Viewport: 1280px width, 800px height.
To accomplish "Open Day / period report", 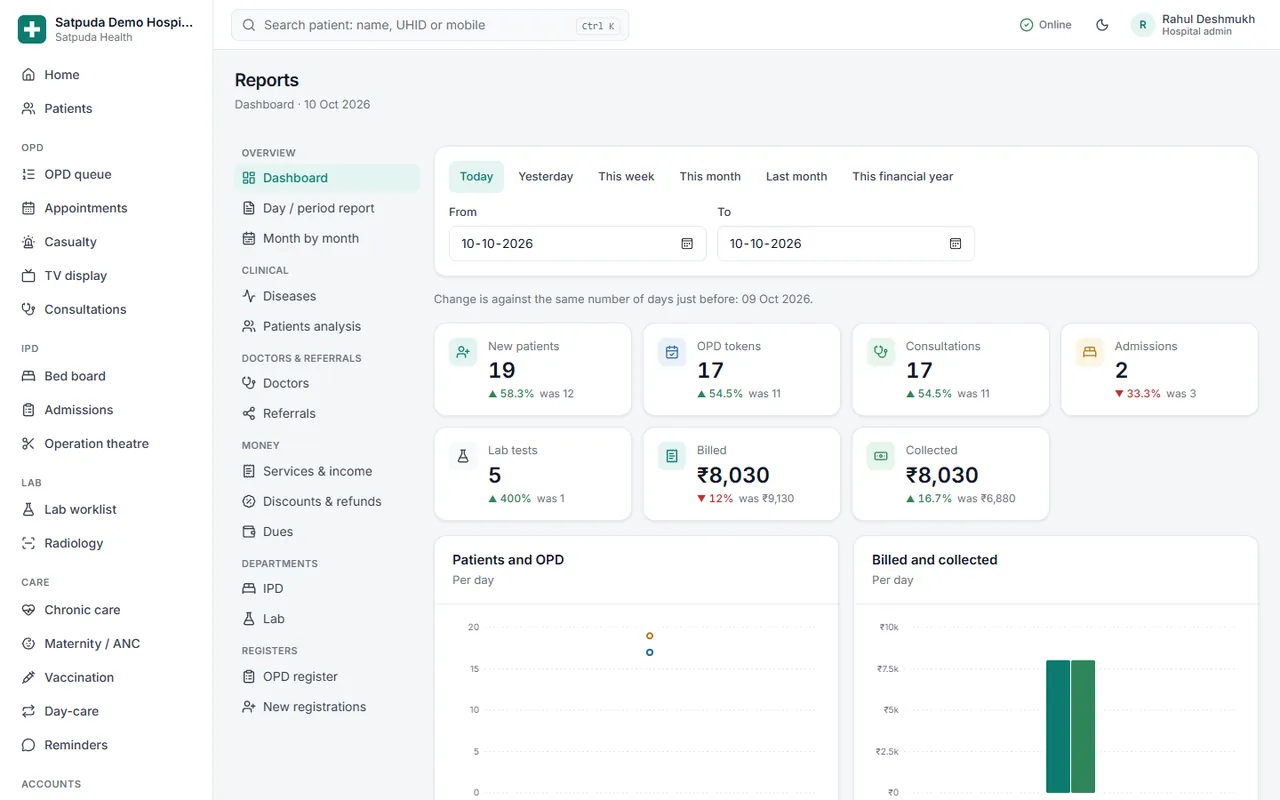I will pos(327,208).
